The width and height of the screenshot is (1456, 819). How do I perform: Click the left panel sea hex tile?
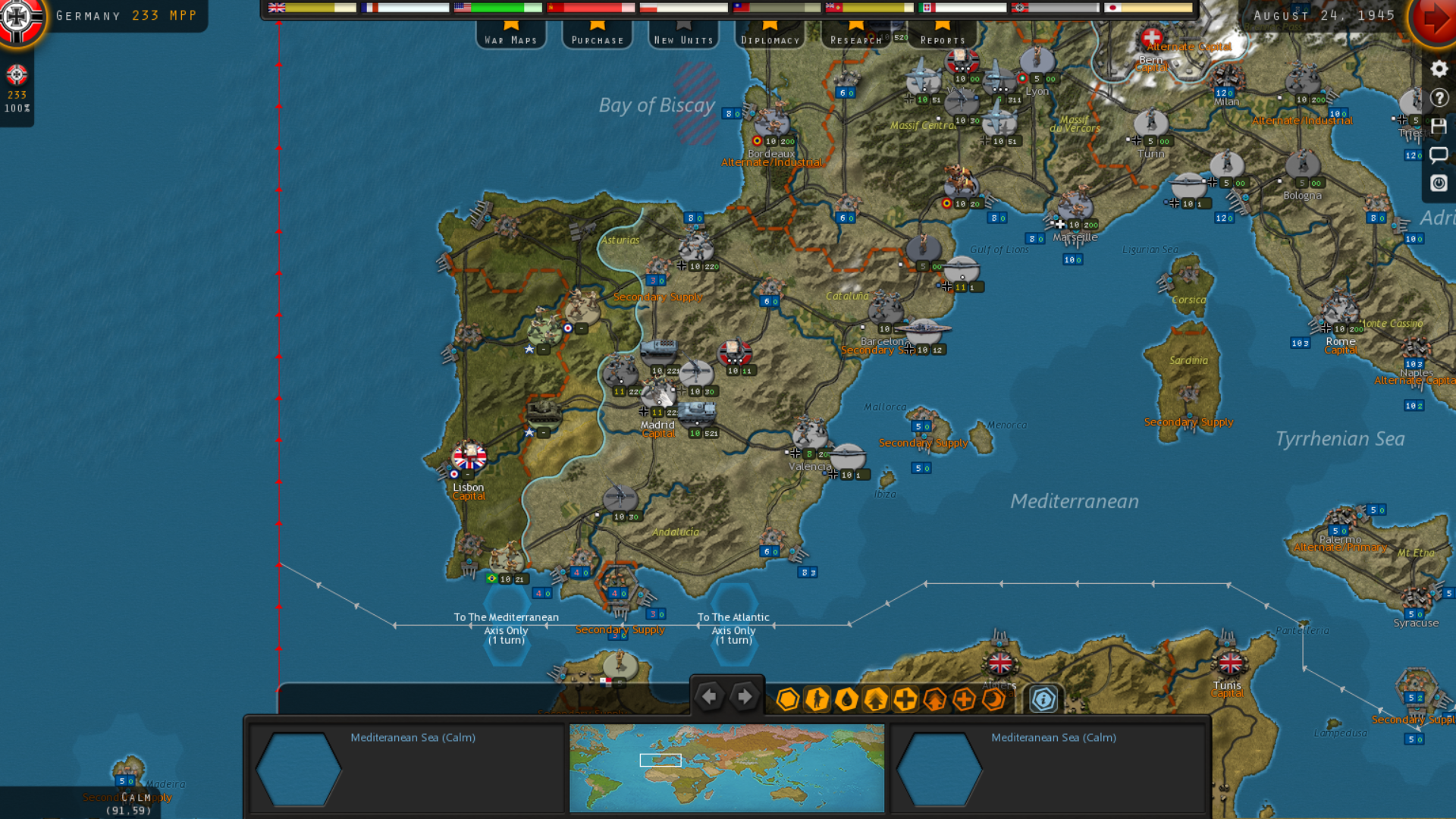[298, 769]
